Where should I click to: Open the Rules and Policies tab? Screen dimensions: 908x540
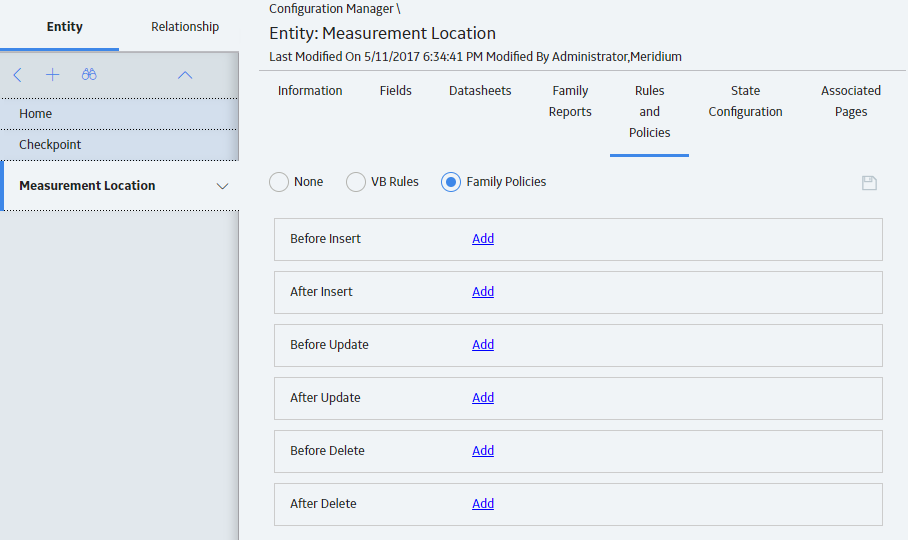pos(649,112)
